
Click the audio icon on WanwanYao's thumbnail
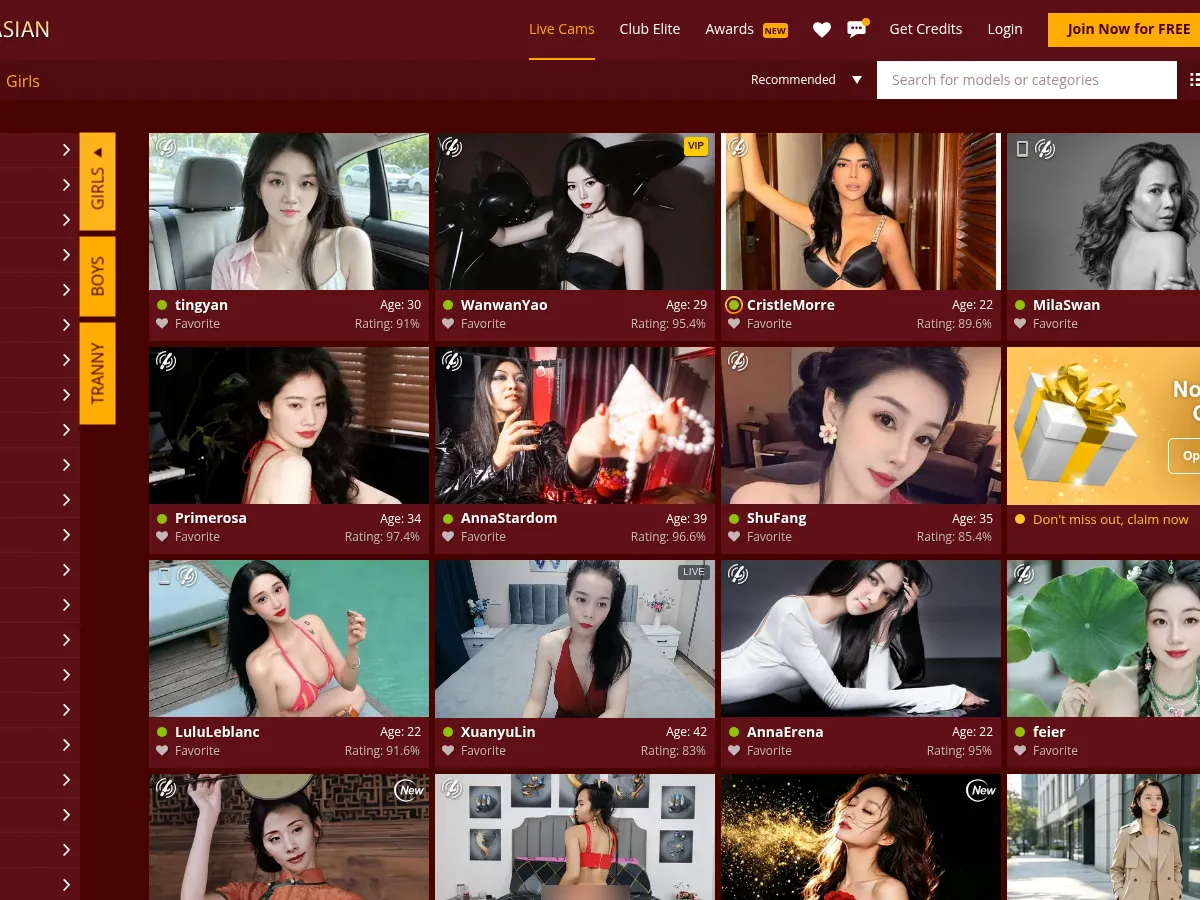(452, 148)
